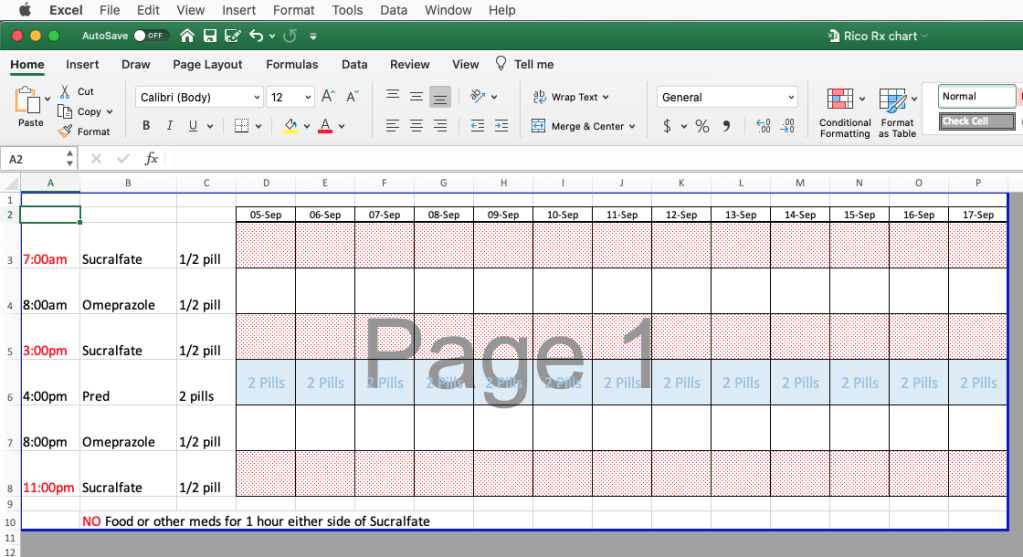The image size is (1023, 557).
Task: Click the yellow fill color button
Action: pyautogui.click(x=290, y=126)
